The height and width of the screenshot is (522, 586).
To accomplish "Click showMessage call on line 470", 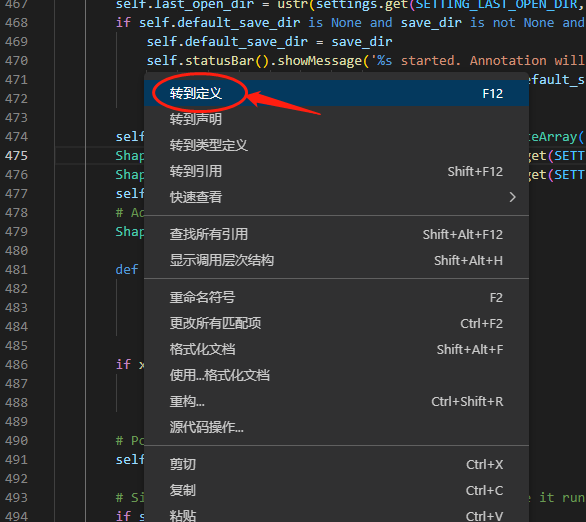I will pyautogui.click(x=320, y=61).
